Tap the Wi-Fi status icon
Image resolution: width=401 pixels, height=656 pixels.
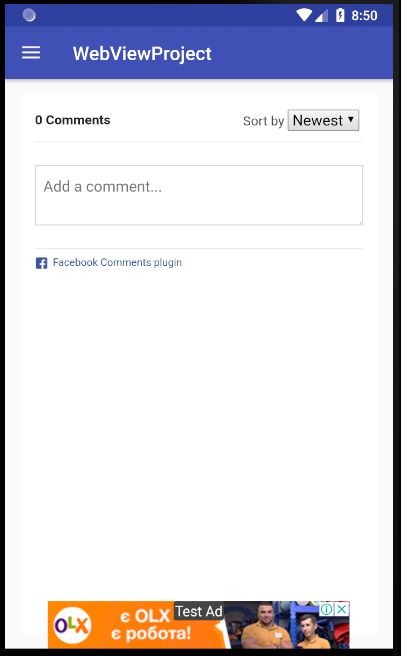coord(304,15)
